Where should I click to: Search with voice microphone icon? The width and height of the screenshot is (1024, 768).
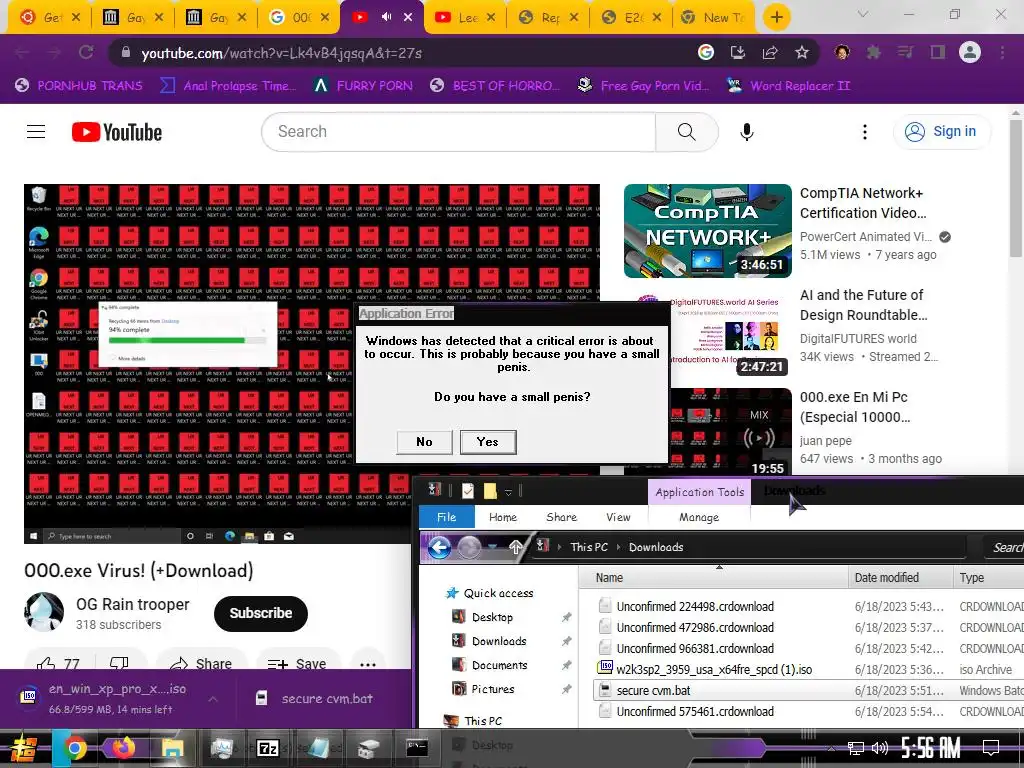(746, 132)
